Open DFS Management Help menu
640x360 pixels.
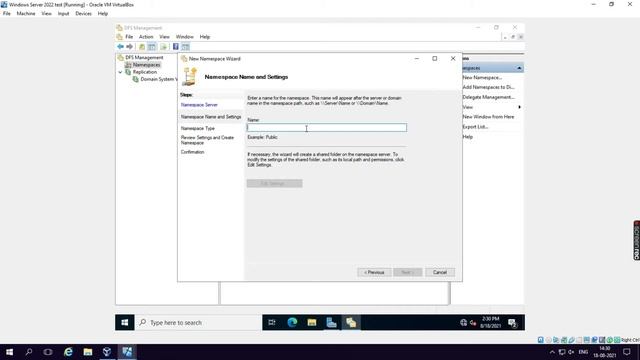(204, 37)
